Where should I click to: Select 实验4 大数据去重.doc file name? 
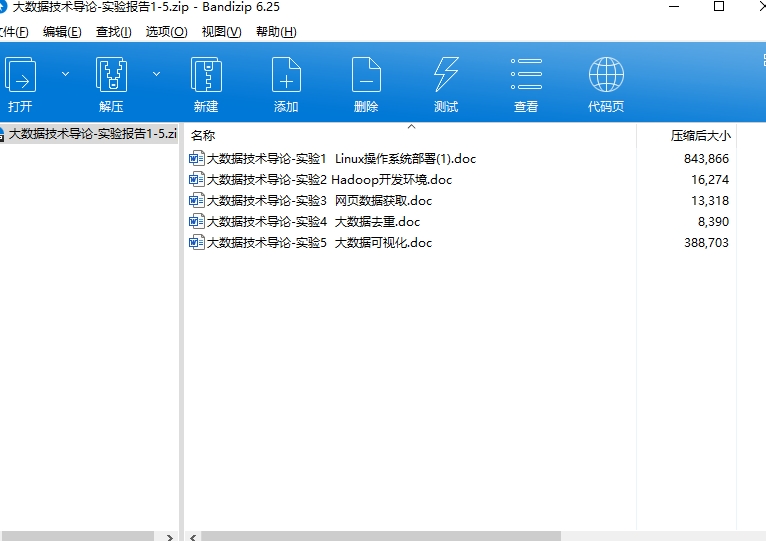pyautogui.click(x=313, y=221)
